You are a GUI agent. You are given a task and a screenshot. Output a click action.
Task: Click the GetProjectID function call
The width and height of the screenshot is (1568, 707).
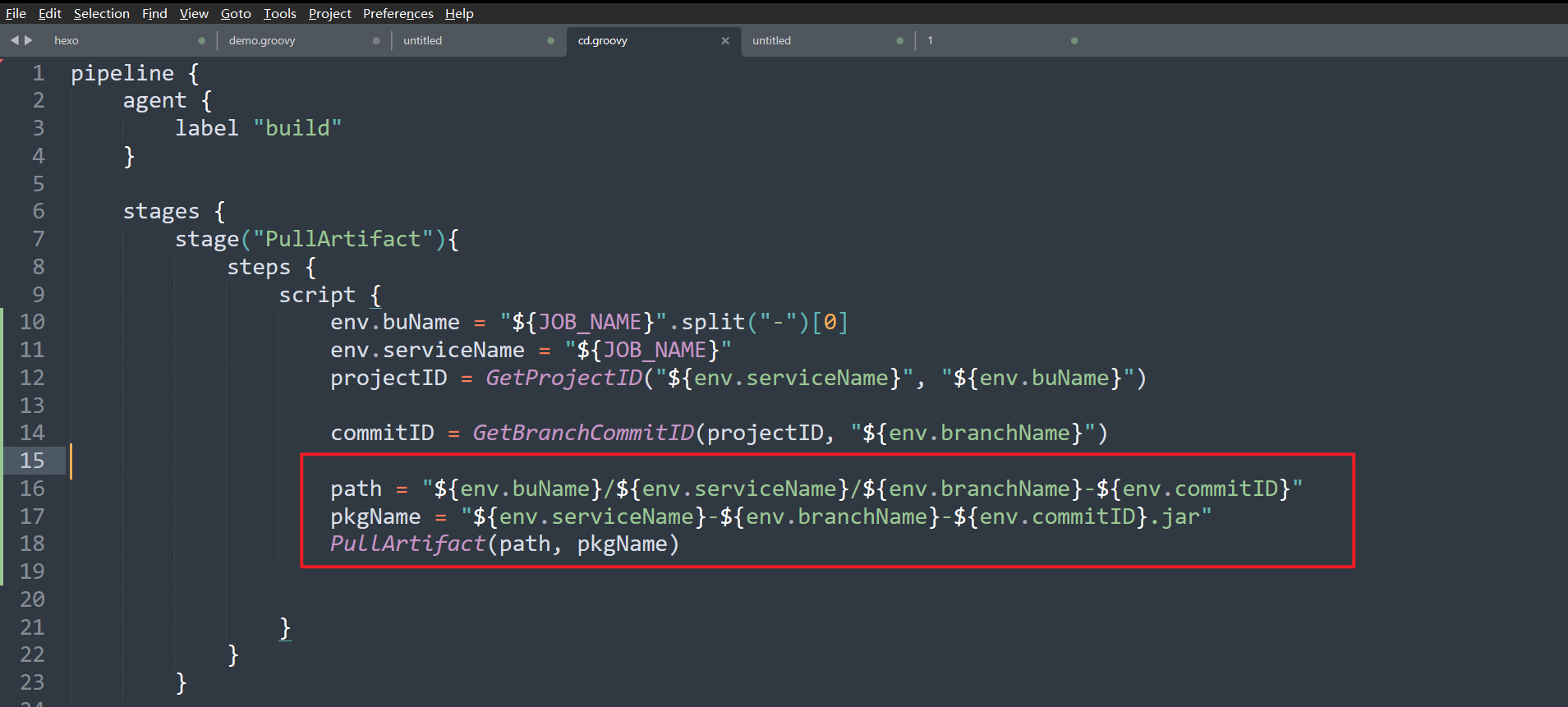click(564, 378)
